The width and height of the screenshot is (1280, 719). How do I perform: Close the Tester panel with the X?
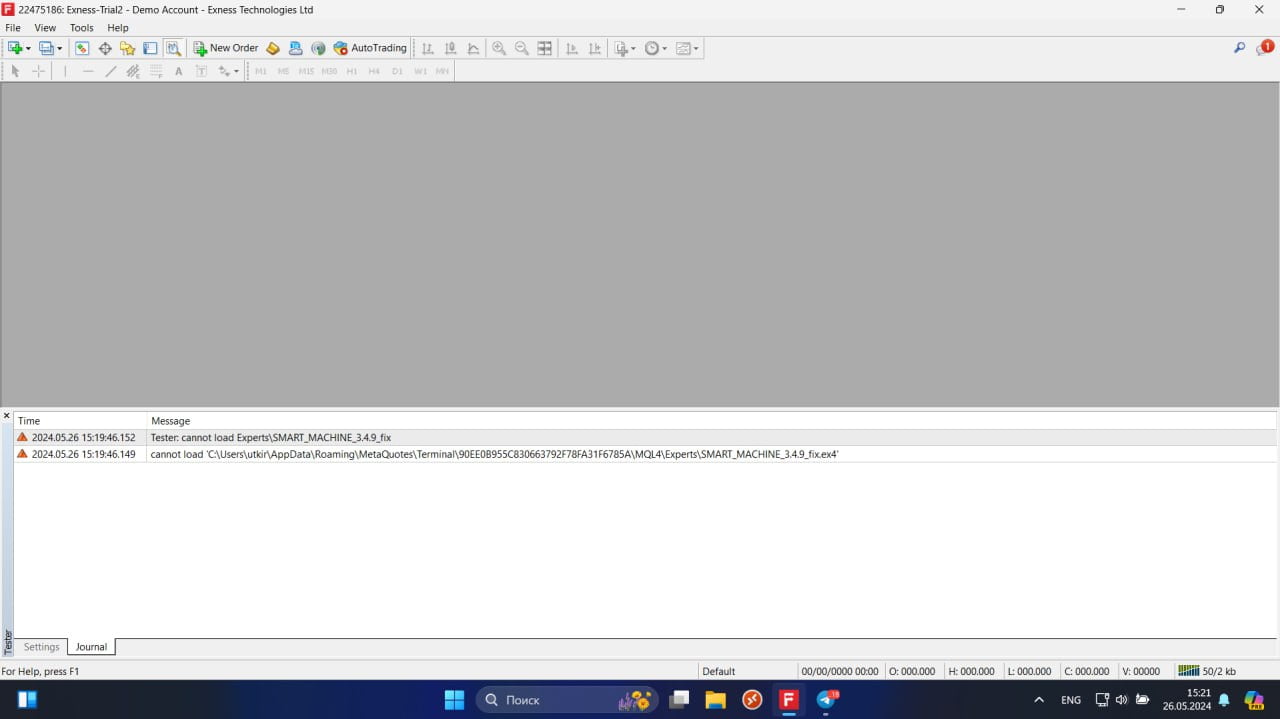[7, 416]
